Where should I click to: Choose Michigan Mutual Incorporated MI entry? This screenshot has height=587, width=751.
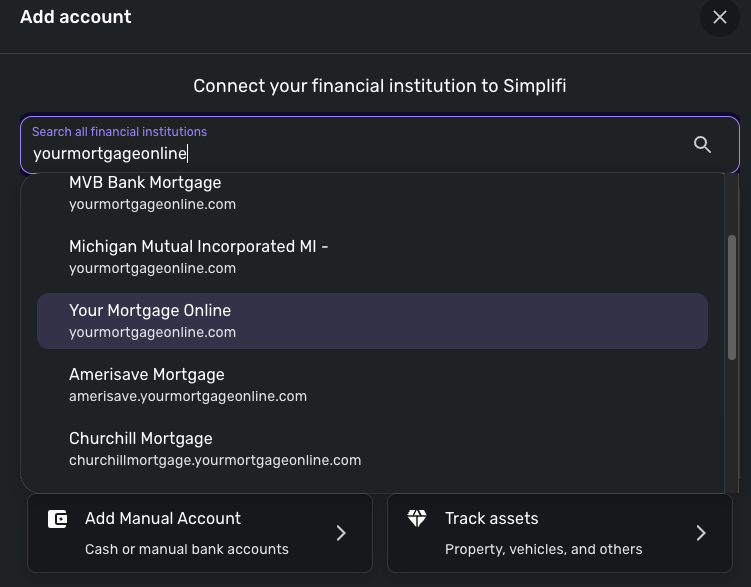(x=198, y=256)
